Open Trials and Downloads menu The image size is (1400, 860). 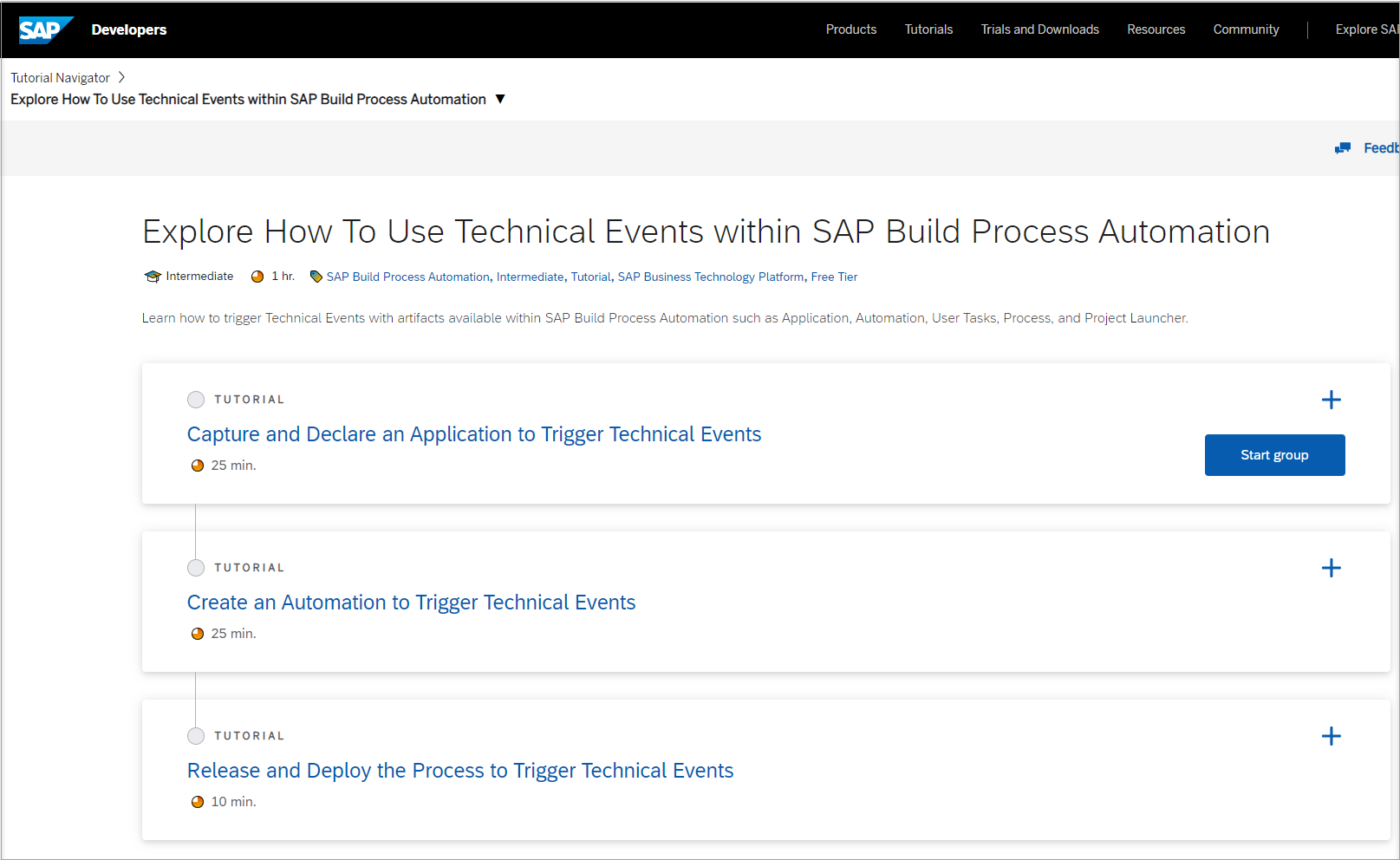tap(1039, 29)
